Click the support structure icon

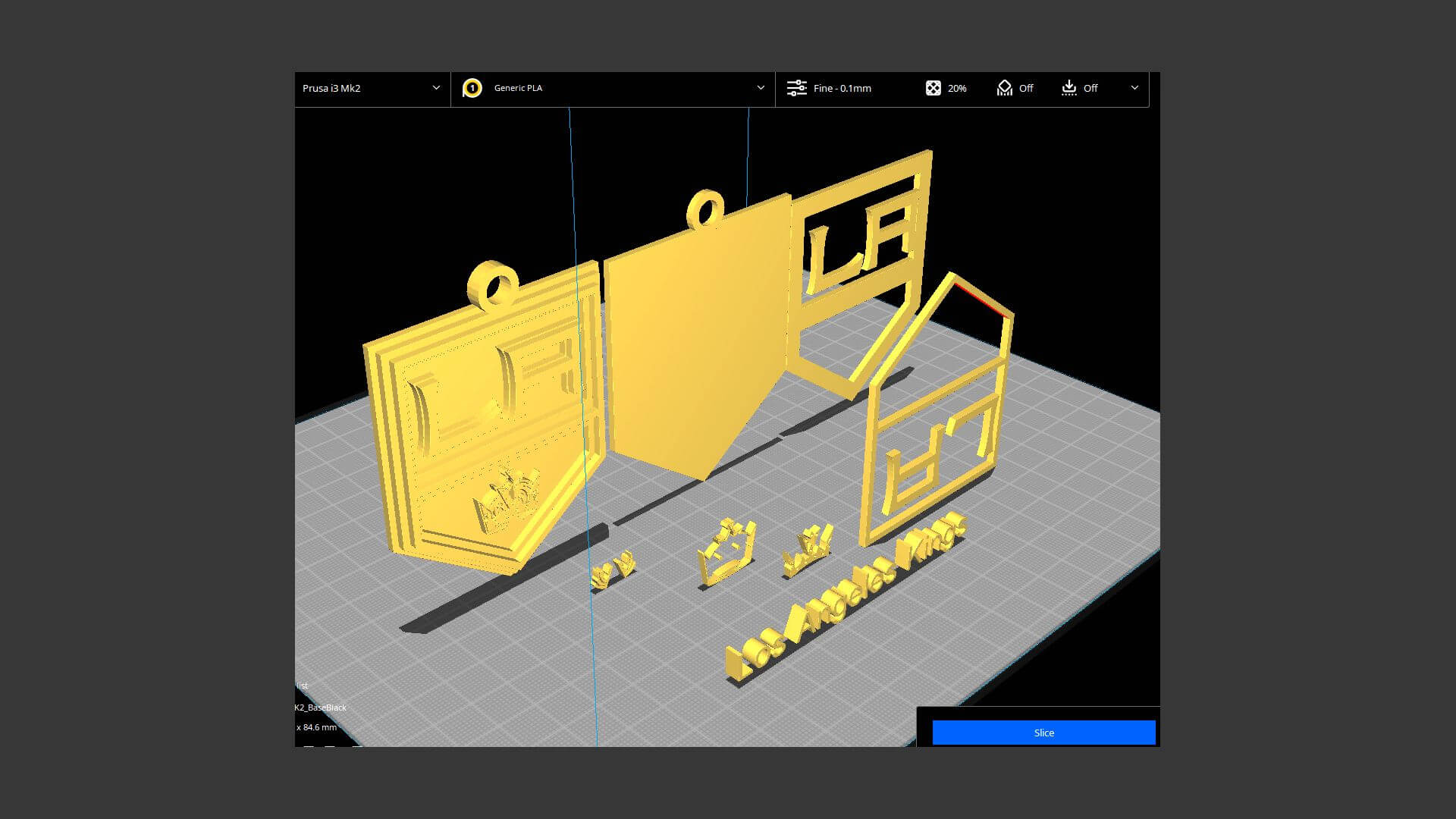tap(1005, 88)
